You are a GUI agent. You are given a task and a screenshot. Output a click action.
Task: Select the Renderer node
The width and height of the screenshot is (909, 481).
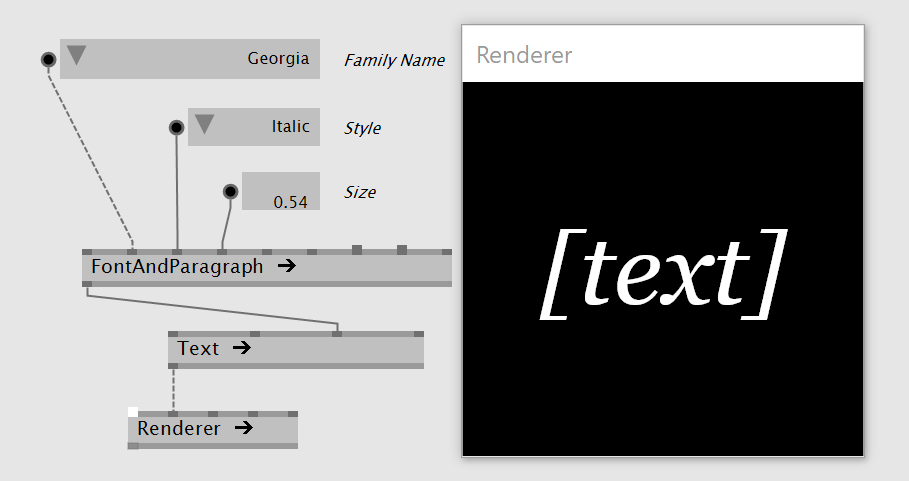(x=213, y=429)
